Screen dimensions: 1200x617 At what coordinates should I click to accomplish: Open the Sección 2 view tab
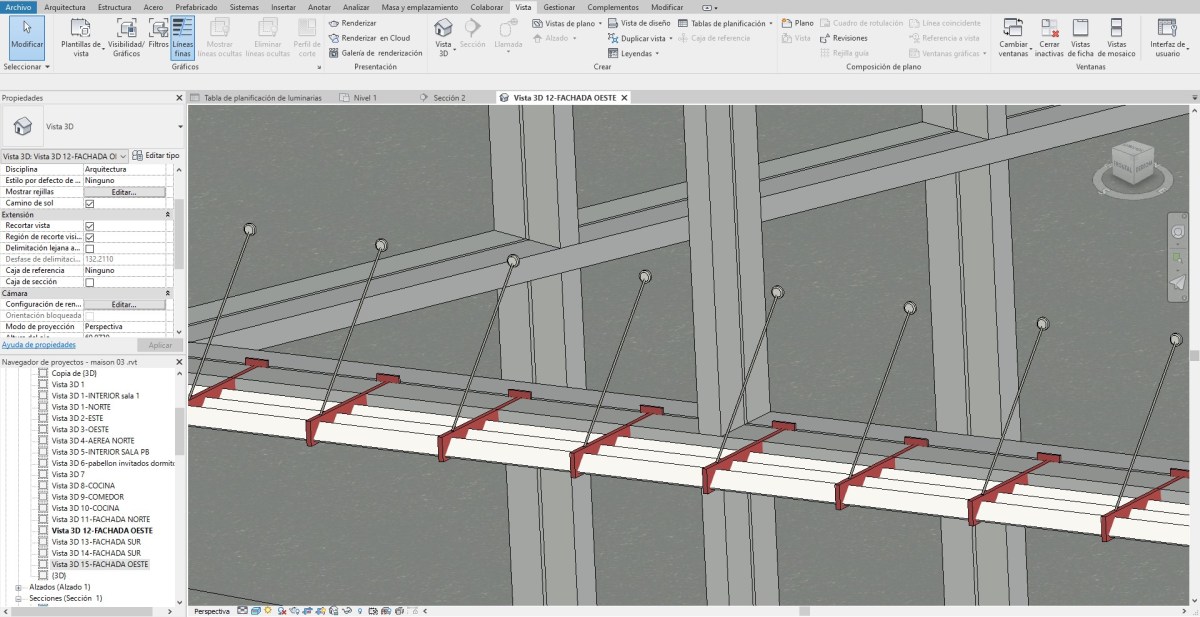coord(449,98)
